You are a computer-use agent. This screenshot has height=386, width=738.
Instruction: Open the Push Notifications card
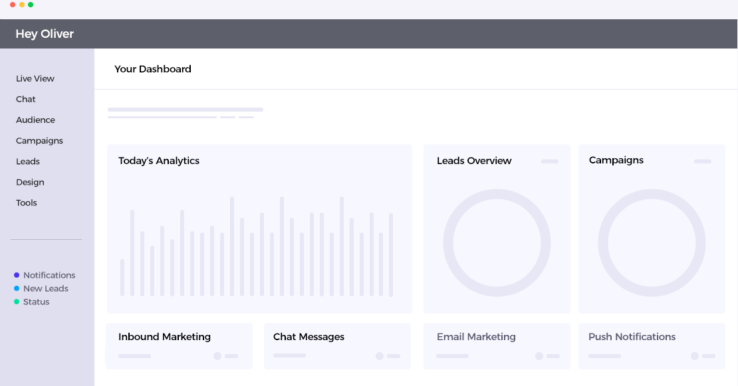coord(652,346)
